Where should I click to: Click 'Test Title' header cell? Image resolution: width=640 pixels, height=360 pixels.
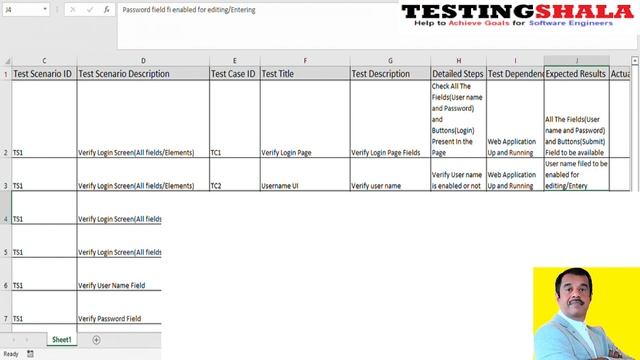tap(305, 73)
